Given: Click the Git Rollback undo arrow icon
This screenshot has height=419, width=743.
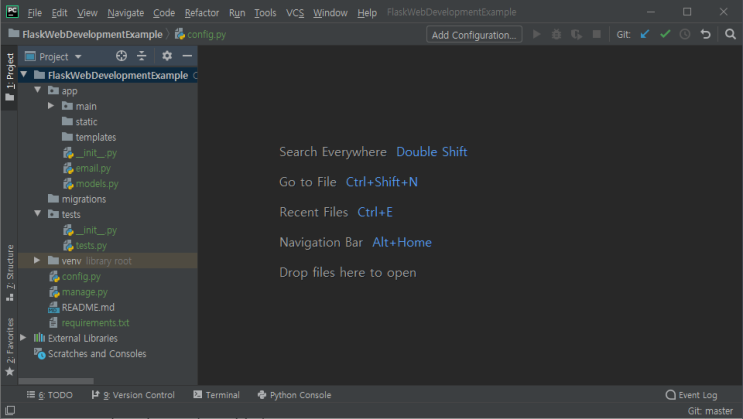Looking at the screenshot, I should pos(706,35).
